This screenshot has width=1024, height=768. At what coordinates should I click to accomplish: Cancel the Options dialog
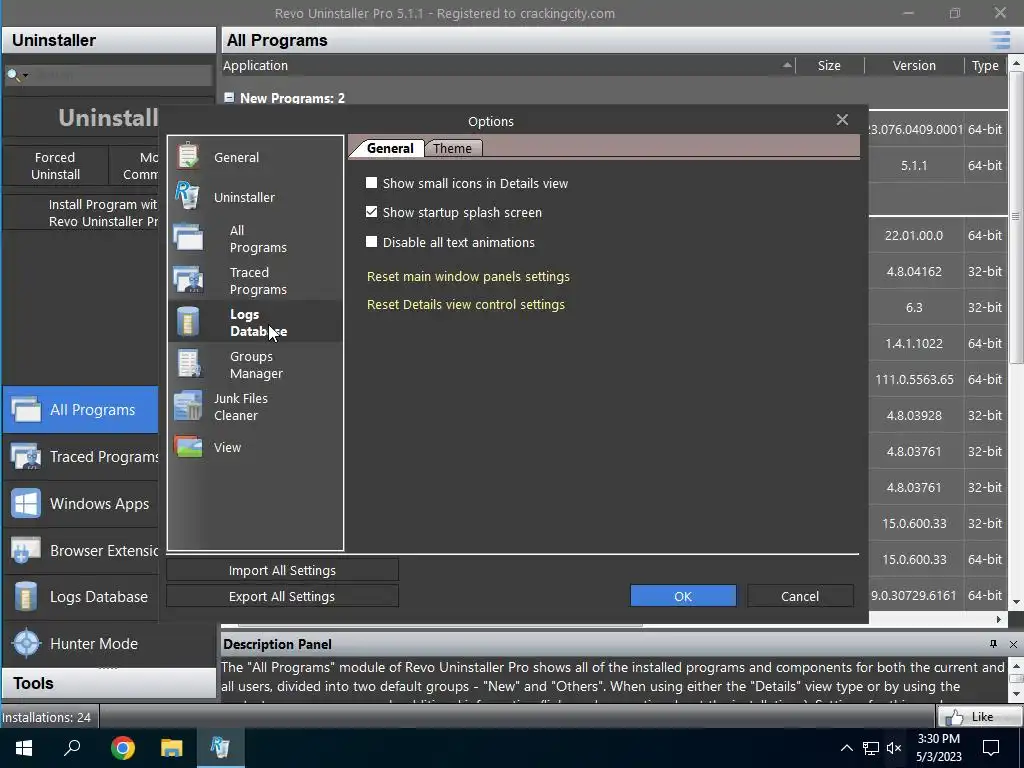pyautogui.click(x=800, y=596)
